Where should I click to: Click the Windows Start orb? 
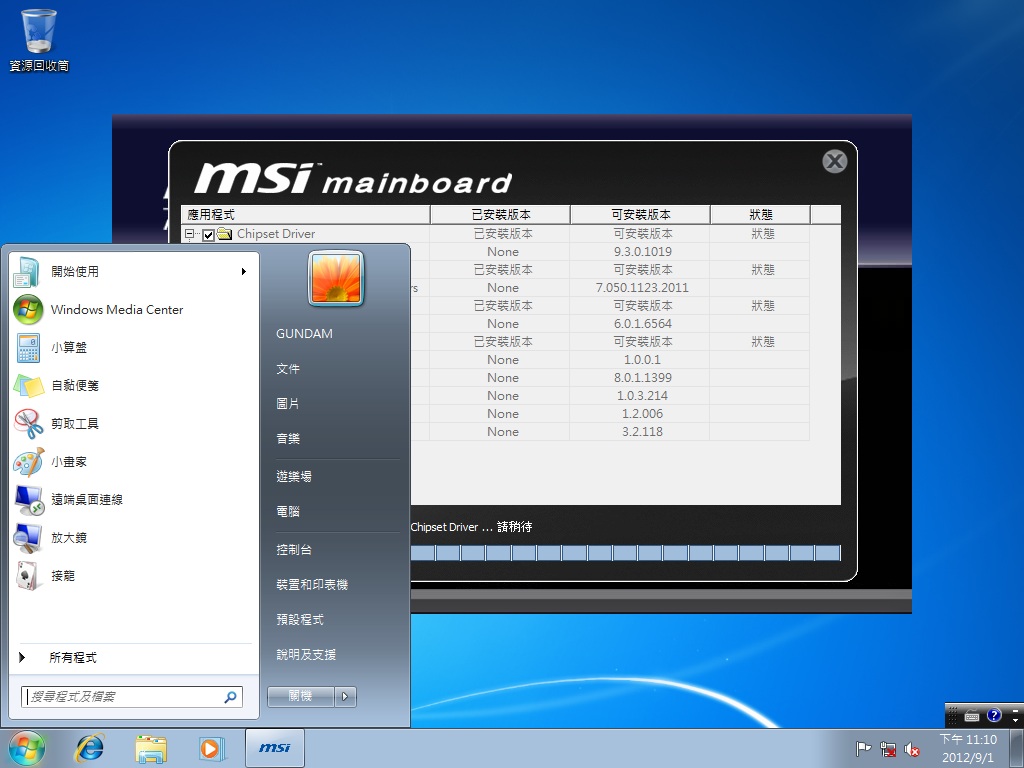[27, 748]
